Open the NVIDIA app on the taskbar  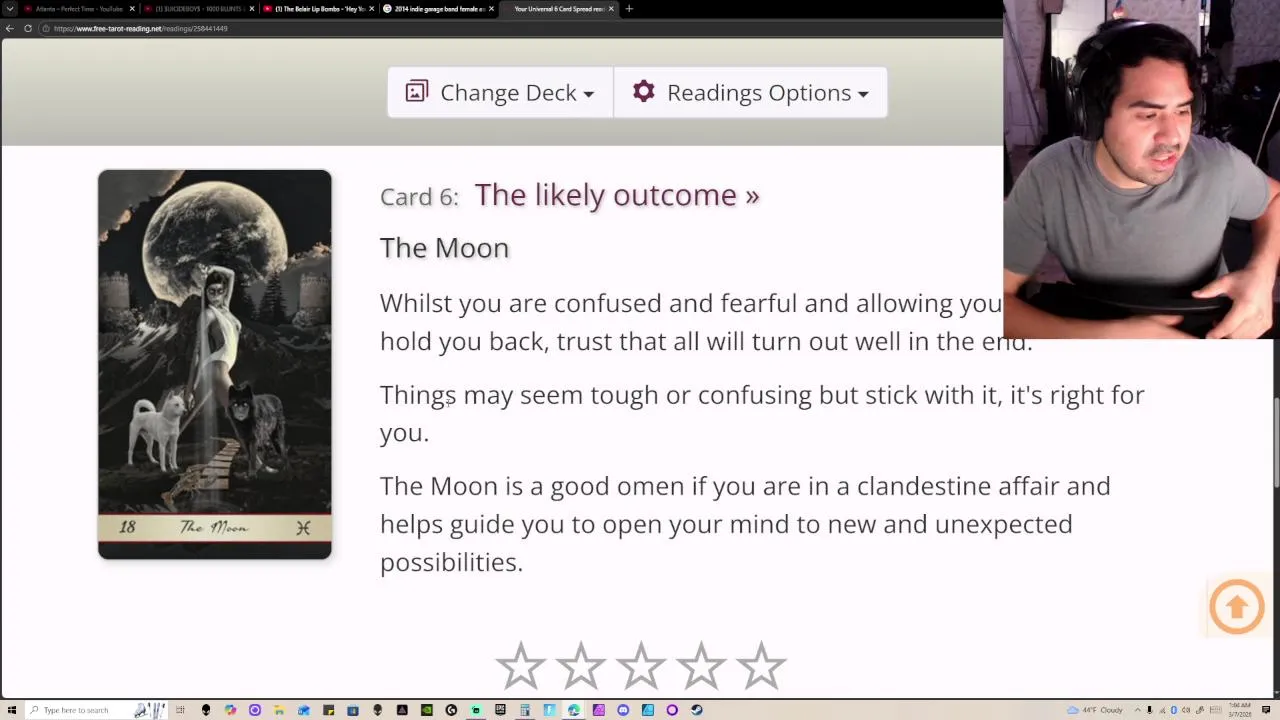(x=427, y=710)
